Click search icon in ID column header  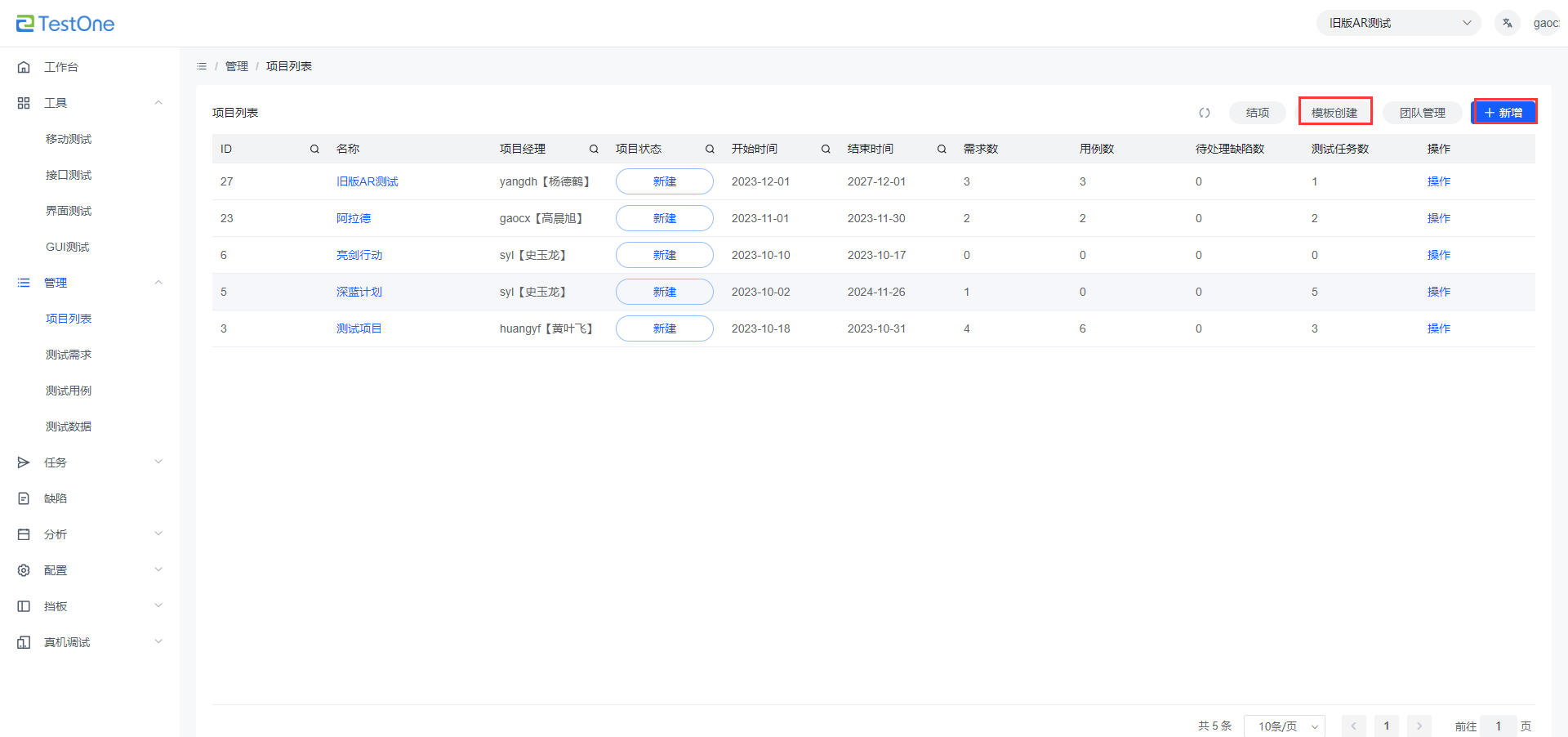coord(314,149)
